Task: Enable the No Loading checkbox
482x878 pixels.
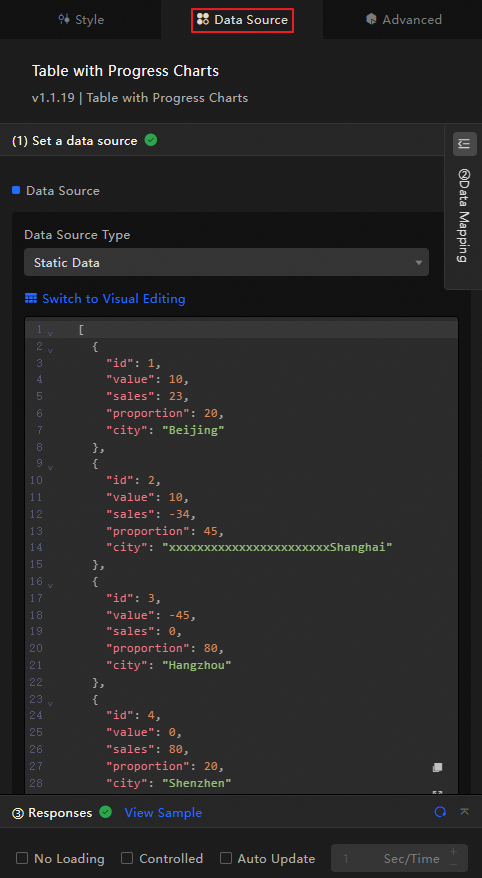Action: coord(22,858)
